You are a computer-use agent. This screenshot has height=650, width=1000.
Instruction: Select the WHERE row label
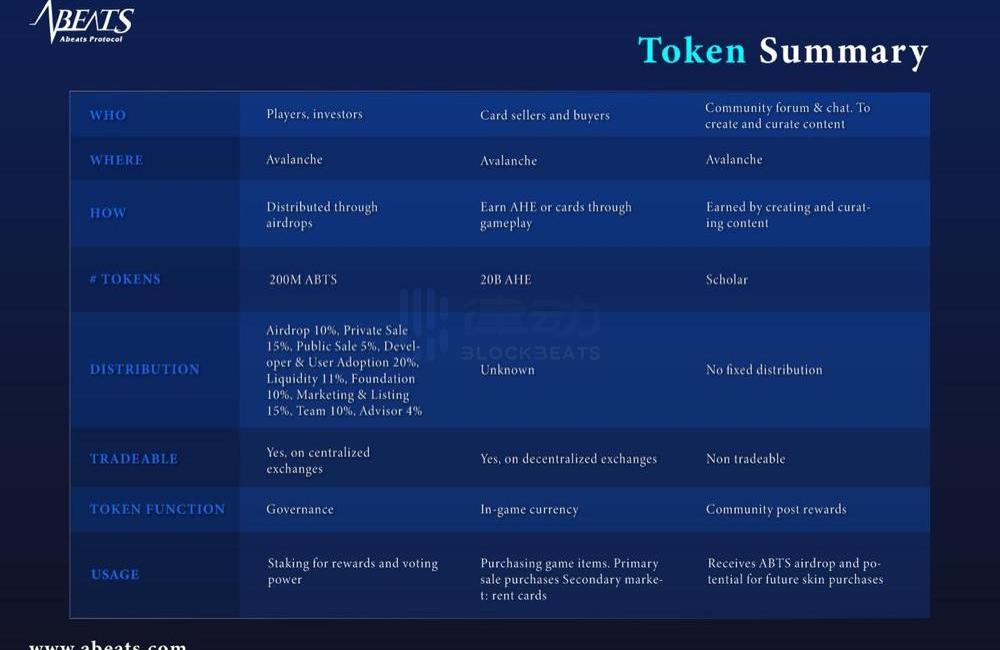116,160
